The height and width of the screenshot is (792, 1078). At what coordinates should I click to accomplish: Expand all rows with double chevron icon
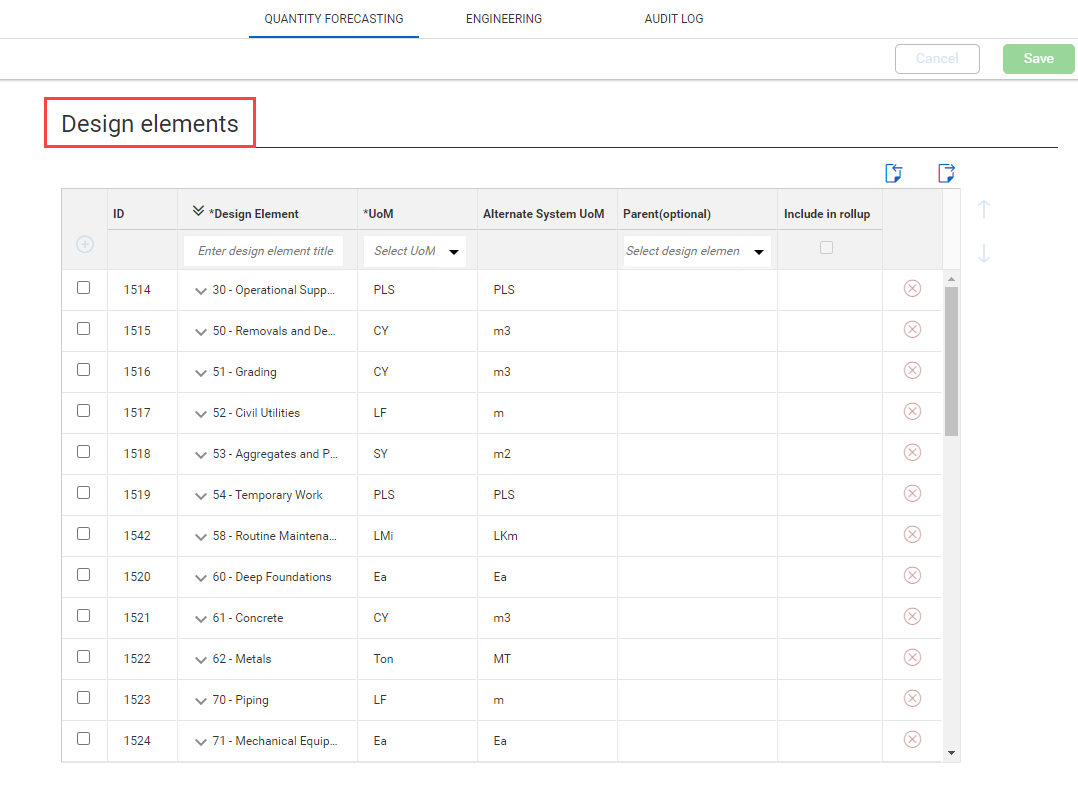197,212
